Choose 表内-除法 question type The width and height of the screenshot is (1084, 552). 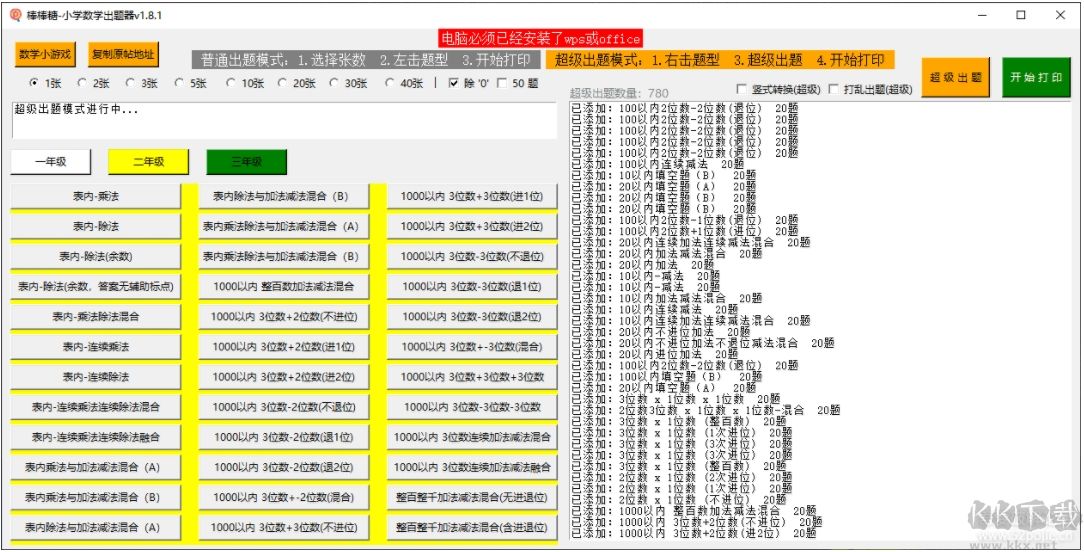click(96, 226)
